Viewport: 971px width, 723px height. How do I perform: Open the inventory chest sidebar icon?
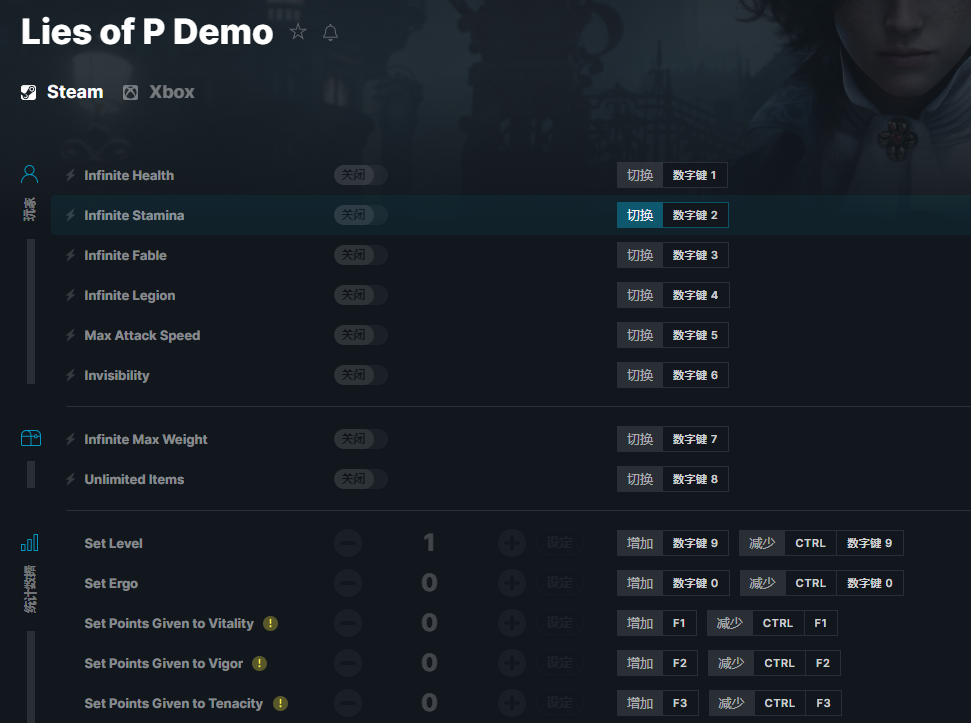point(30,438)
